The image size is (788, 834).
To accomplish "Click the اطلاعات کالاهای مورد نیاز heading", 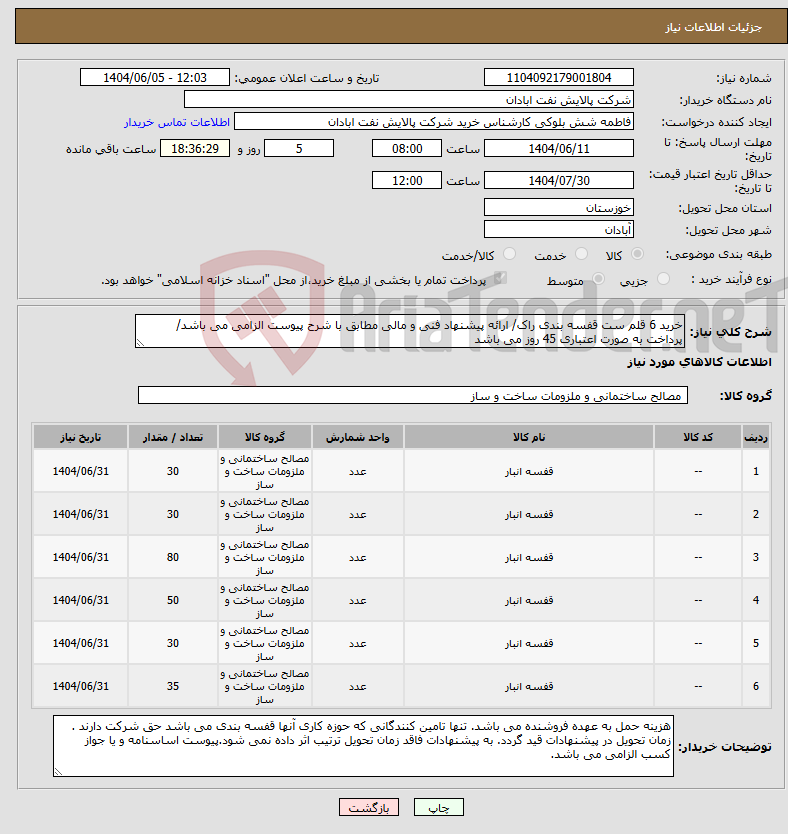I will [x=699, y=362].
